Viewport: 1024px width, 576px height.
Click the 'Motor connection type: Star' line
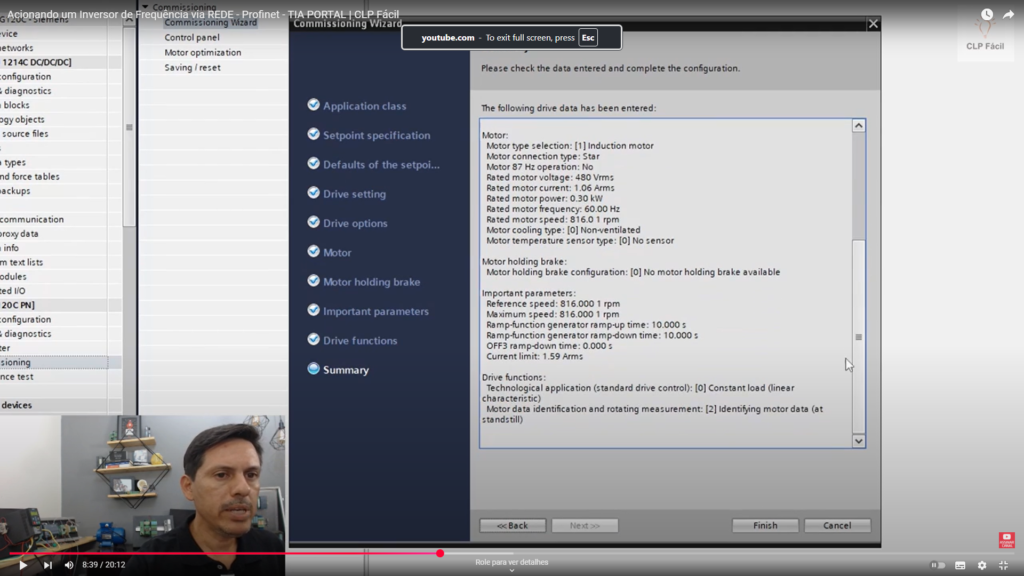543,157
